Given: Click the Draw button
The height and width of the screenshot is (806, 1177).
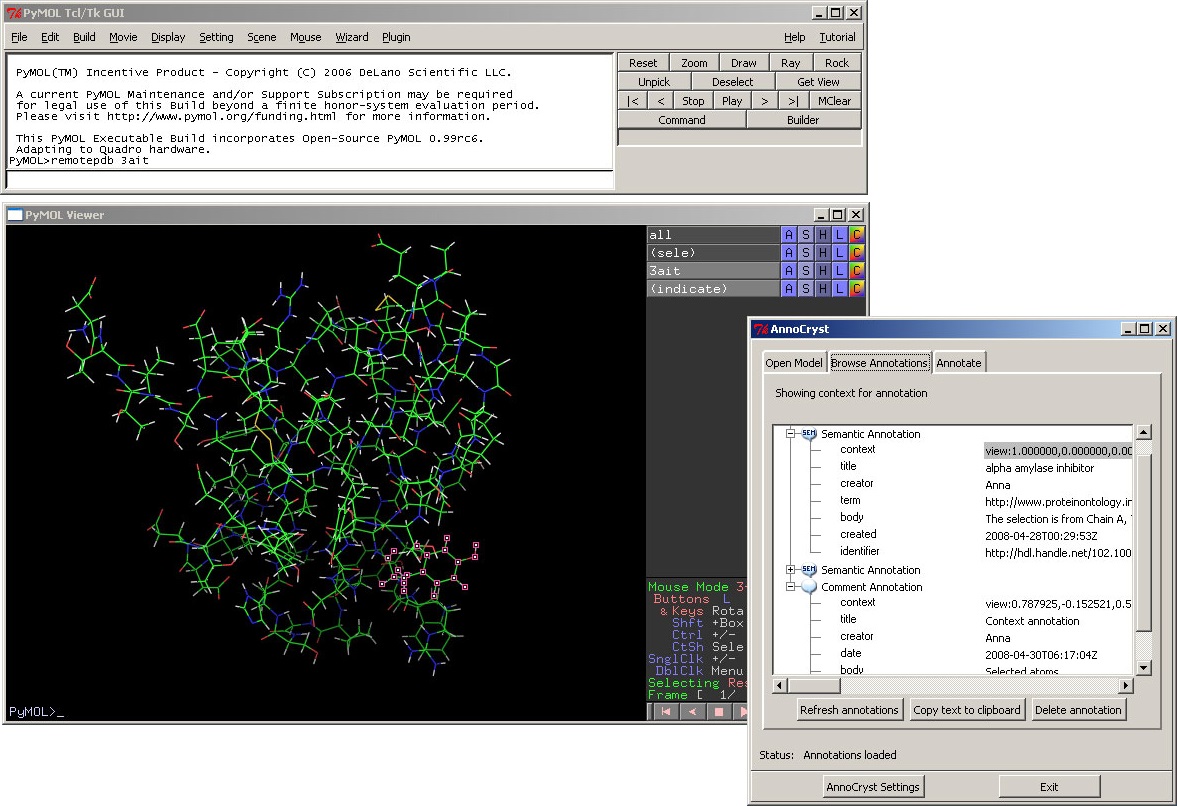Looking at the screenshot, I should (744, 63).
